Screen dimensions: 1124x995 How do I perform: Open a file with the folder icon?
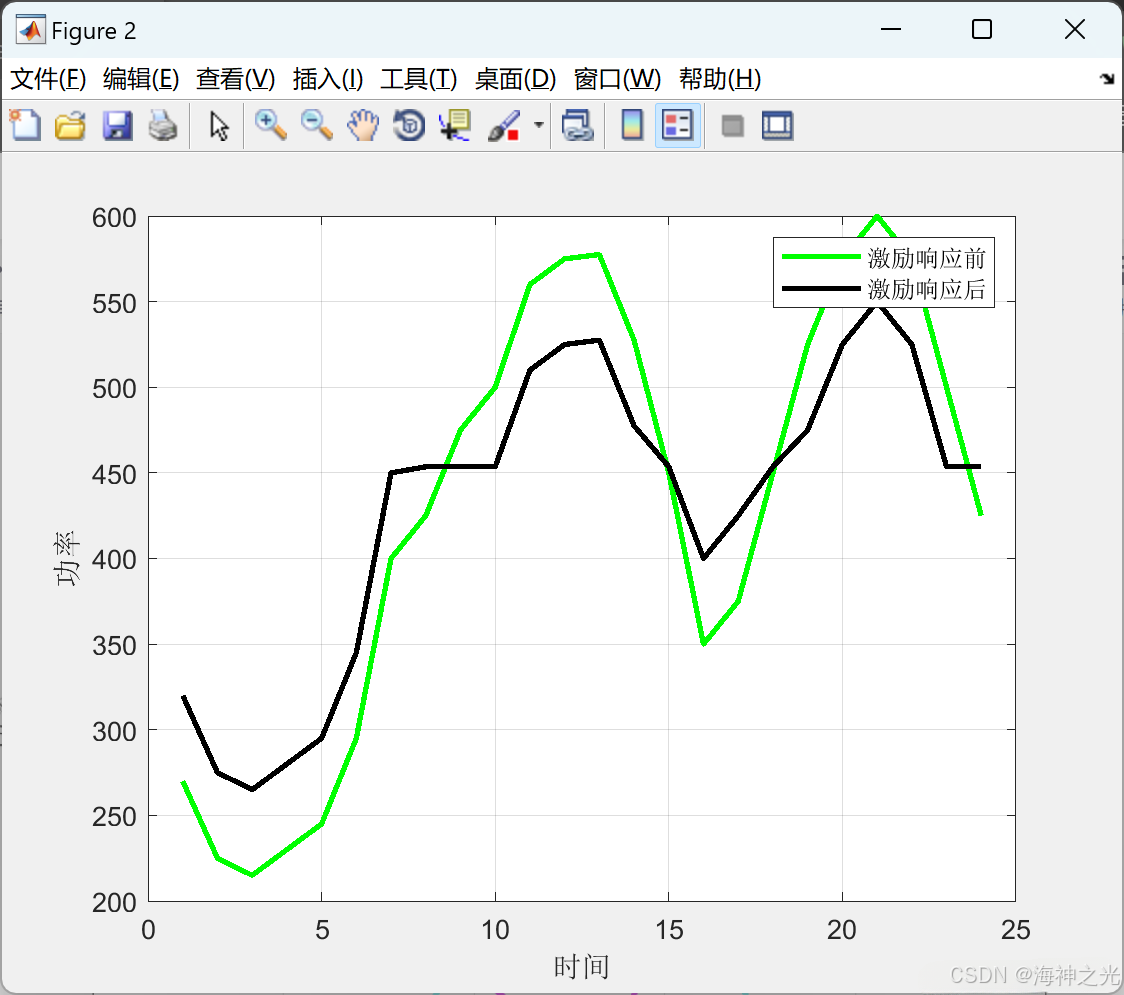point(70,125)
